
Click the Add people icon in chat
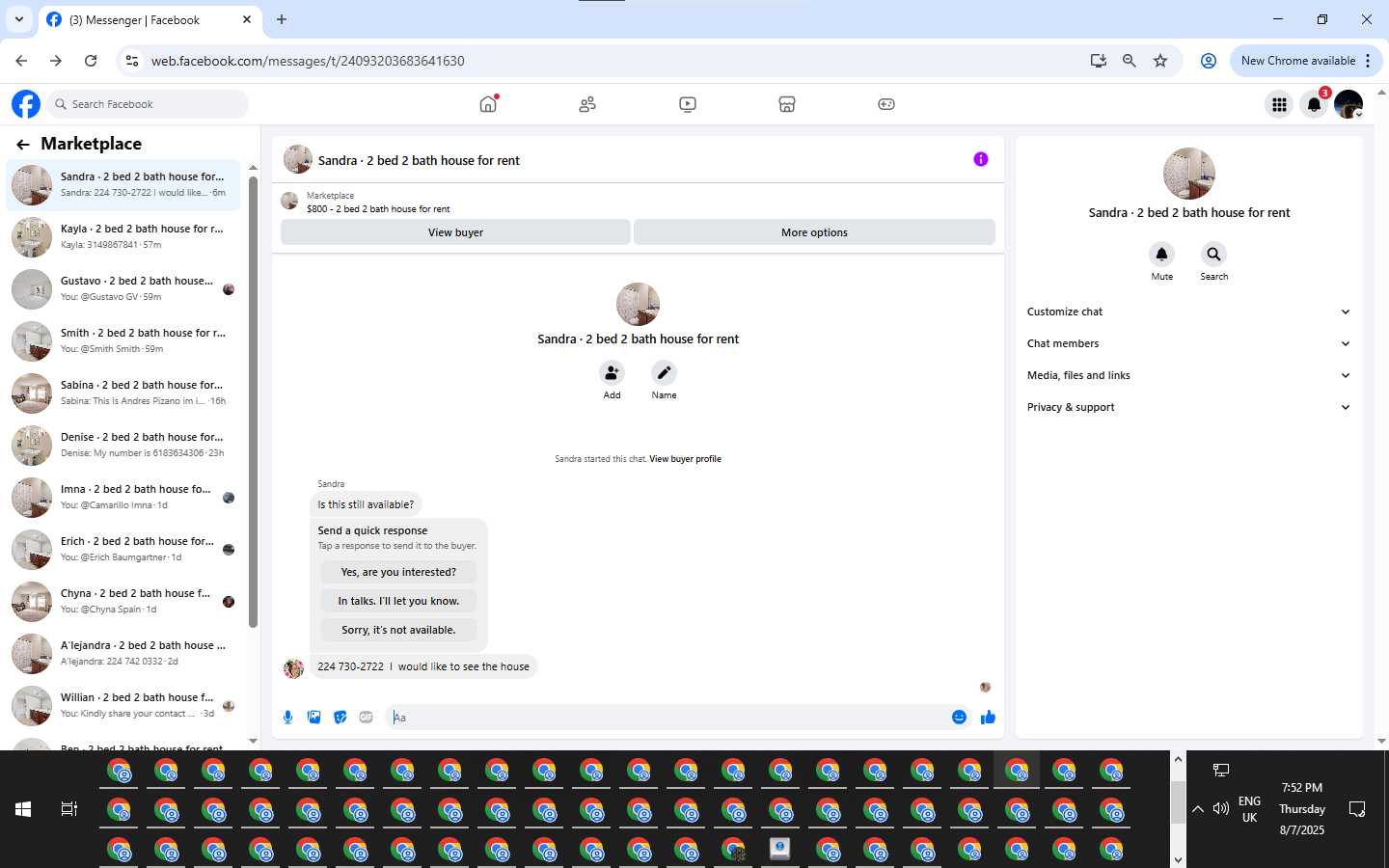point(612,372)
